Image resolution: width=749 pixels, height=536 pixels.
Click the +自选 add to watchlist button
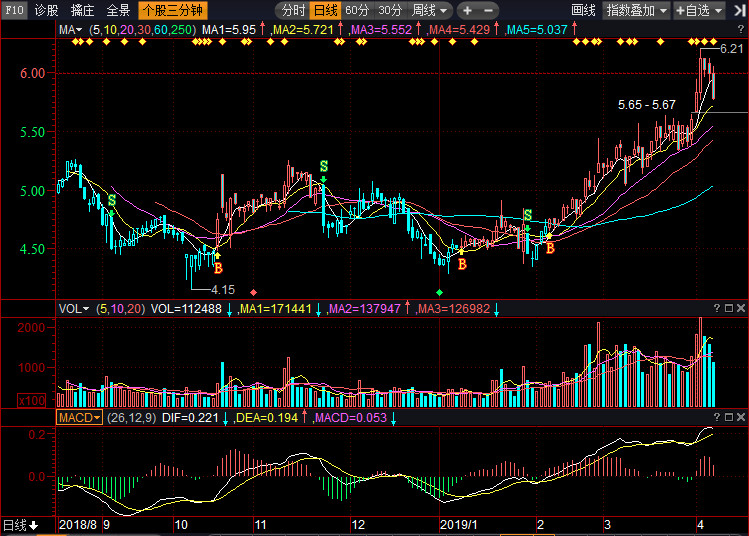(703, 10)
